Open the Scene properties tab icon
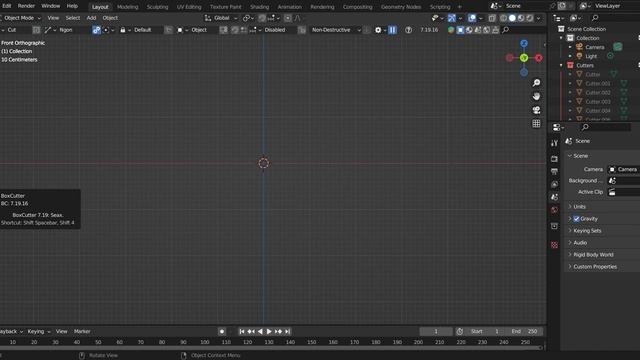This screenshot has width=640, height=360. (x=554, y=197)
